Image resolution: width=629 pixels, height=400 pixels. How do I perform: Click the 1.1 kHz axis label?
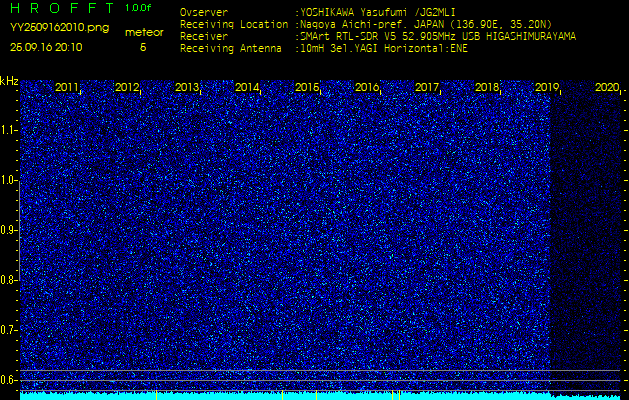click(x=10, y=130)
